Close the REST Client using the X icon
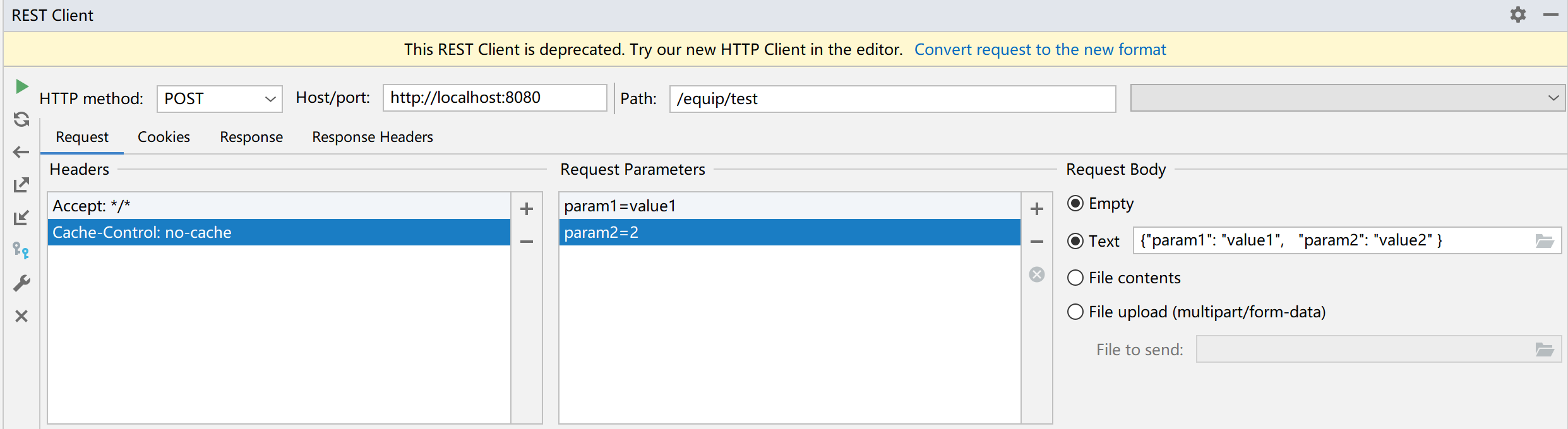This screenshot has height=429, width=1568. coord(21,316)
